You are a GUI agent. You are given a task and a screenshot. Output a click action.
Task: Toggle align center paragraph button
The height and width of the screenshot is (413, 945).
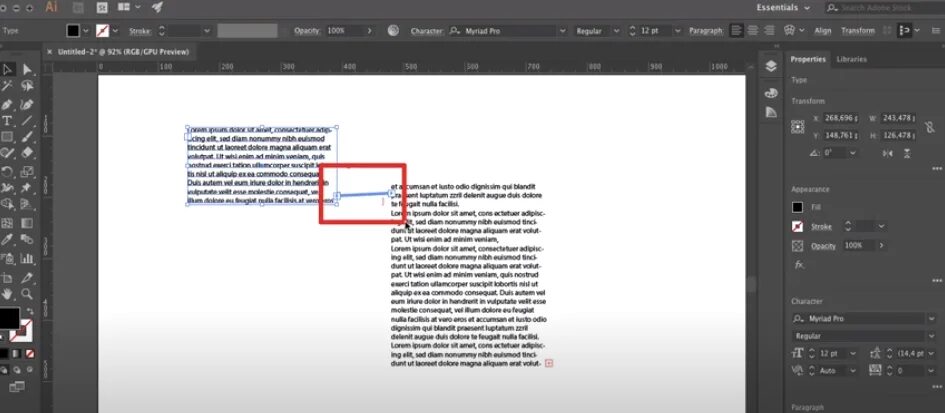pos(753,30)
